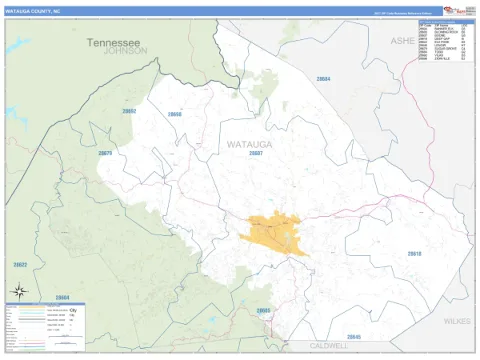Click the publisher logo in the title bar

coord(459,11)
